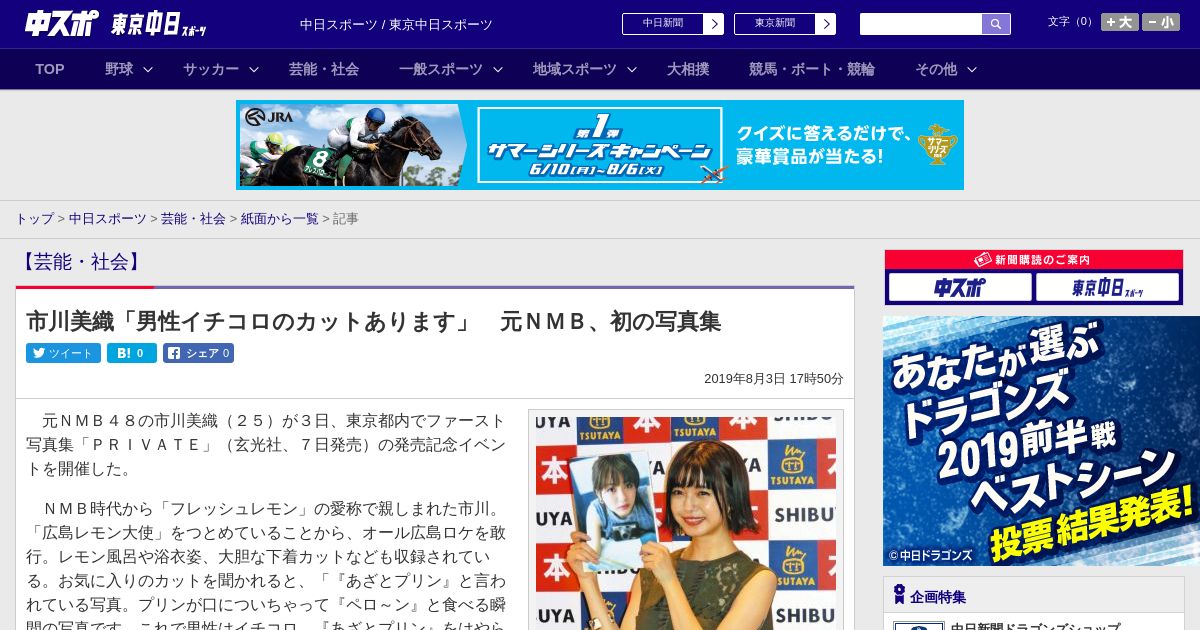Open 競馬・ボート・競輪 navigation item
Screen dimensions: 1200x630
[x=812, y=69]
